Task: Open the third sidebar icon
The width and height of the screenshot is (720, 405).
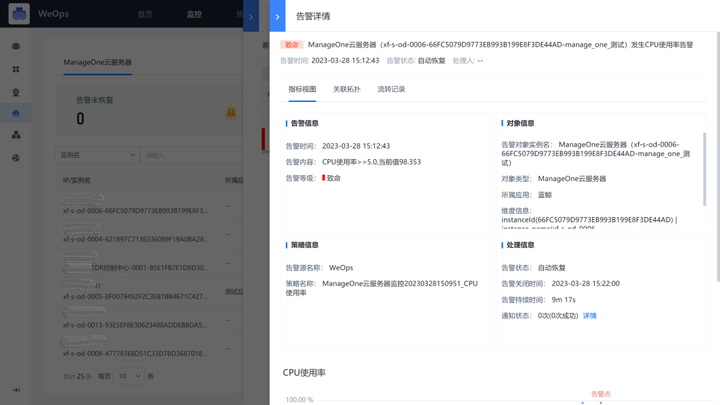Action: [x=16, y=92]
